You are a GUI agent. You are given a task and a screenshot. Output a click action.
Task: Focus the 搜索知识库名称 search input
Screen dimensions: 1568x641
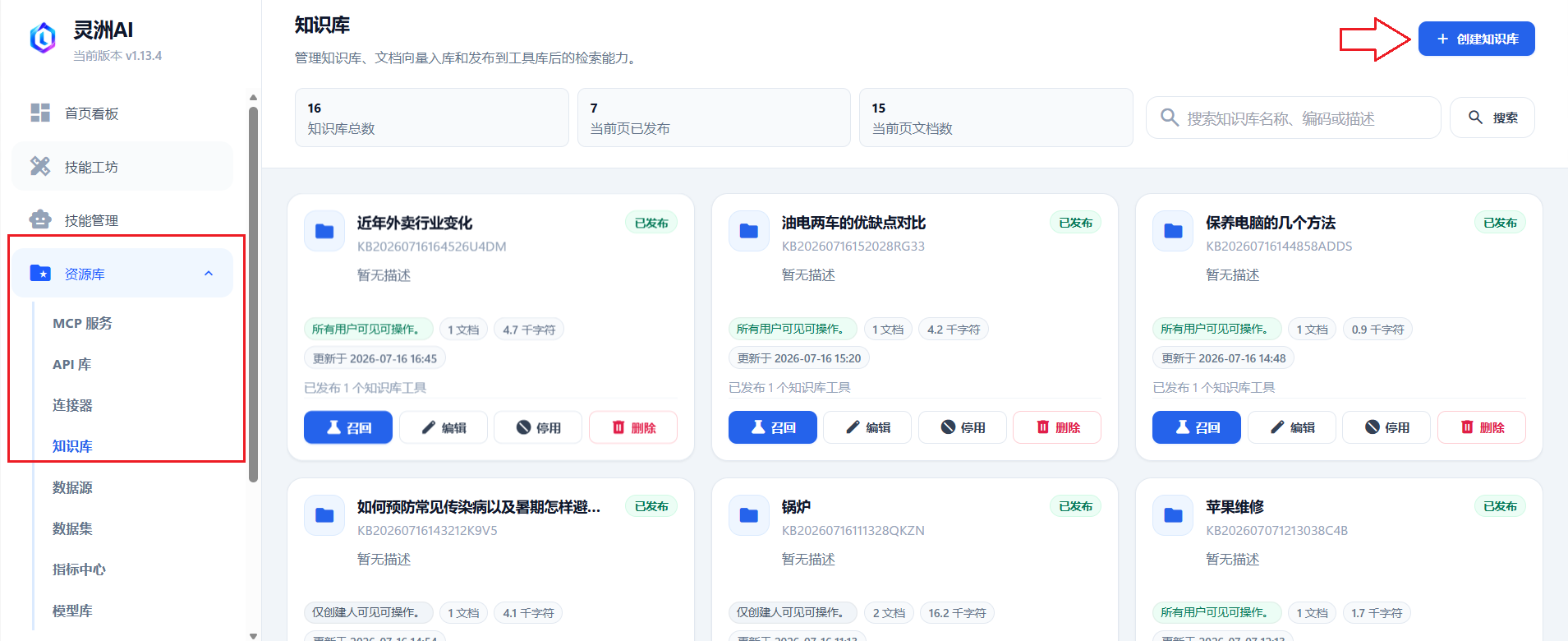point(1294,118)
